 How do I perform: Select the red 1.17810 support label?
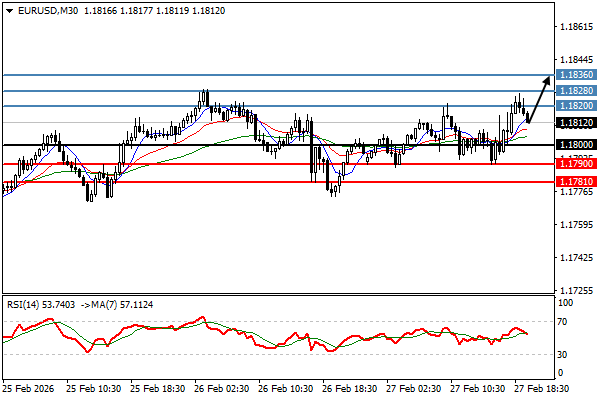[x=576, y=182]
